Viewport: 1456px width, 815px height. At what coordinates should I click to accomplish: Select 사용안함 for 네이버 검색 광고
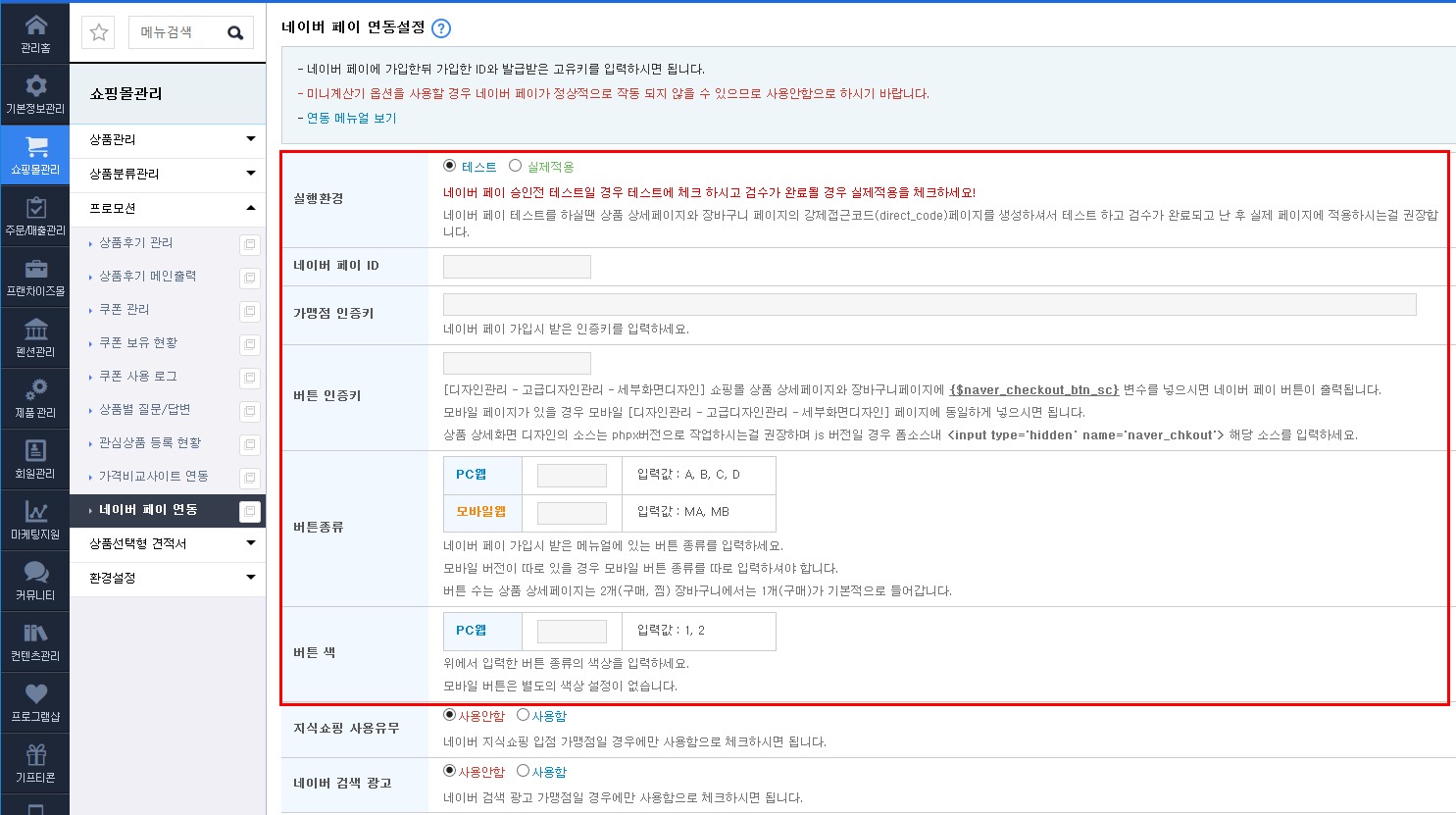(450, 771)
